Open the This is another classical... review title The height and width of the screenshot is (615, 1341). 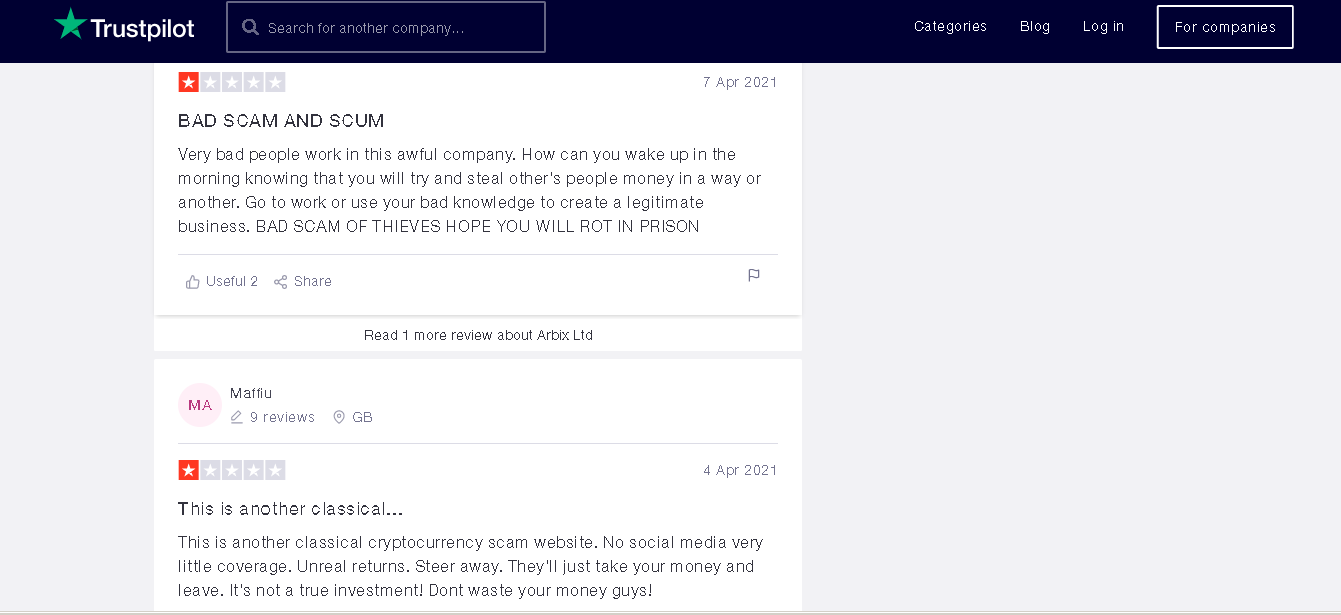(291, 509)
